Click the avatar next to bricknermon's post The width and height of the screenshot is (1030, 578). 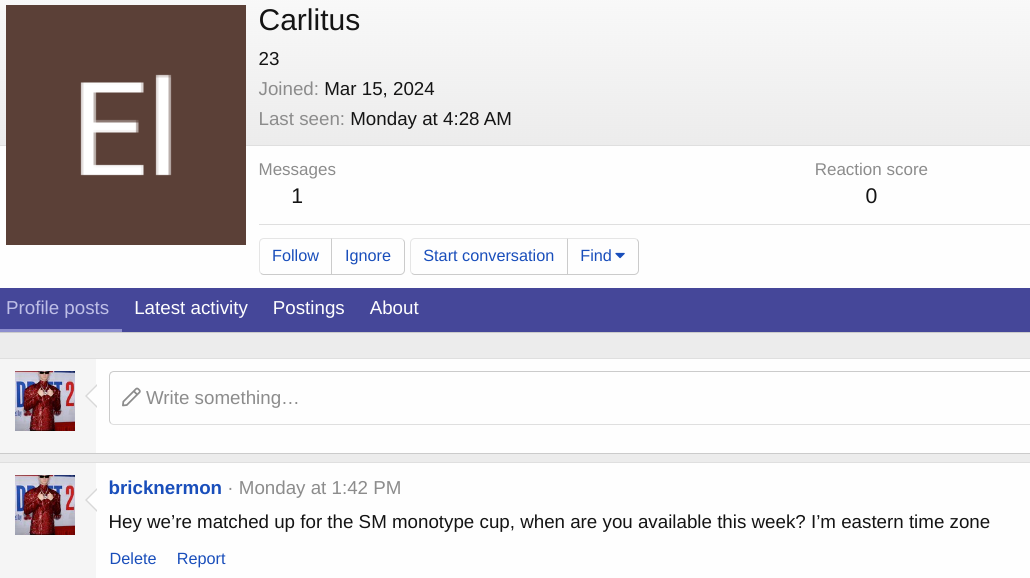coord(45,505)
